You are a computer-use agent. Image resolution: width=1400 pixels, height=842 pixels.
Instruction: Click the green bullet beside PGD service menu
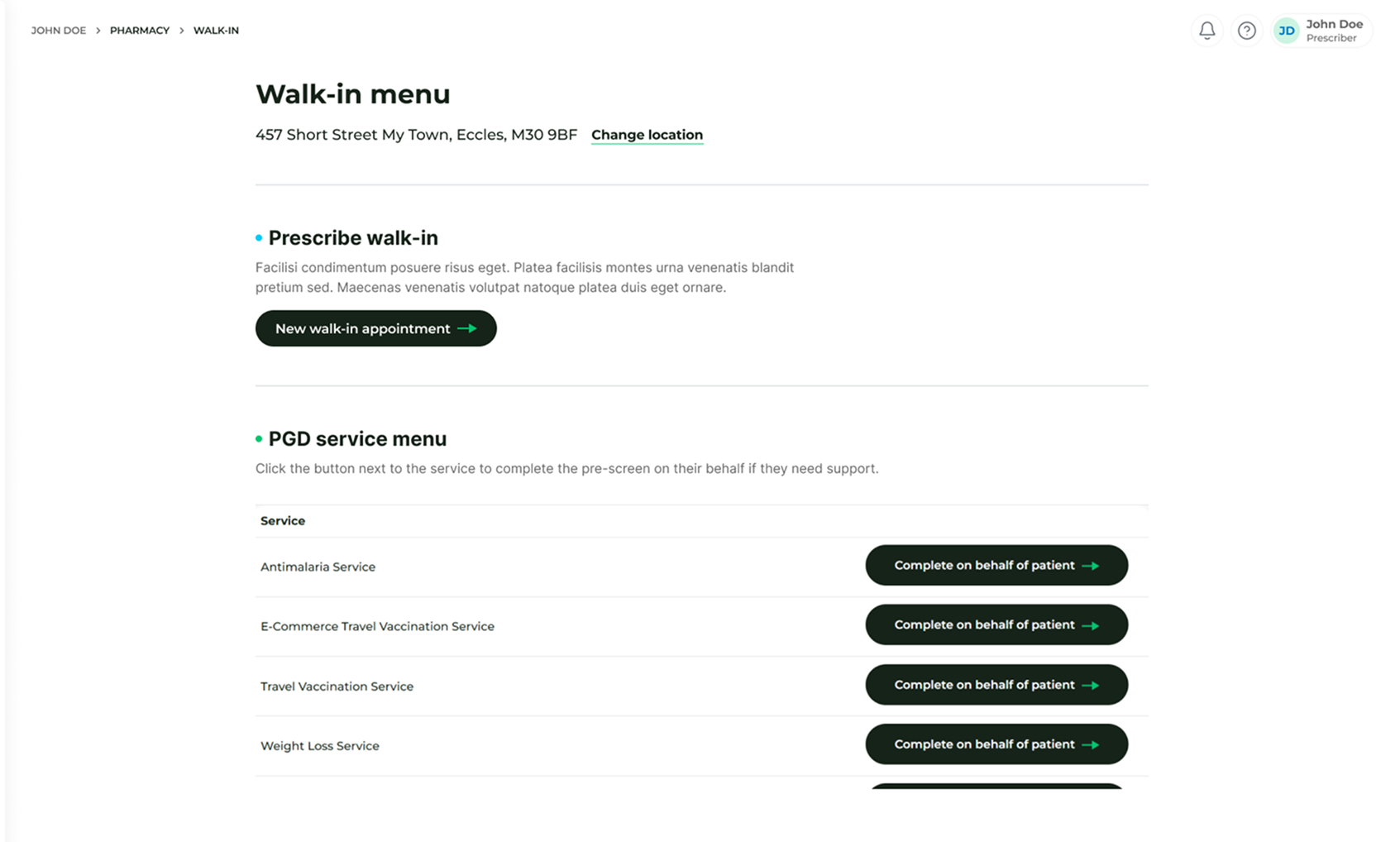[x=259, y=438]
